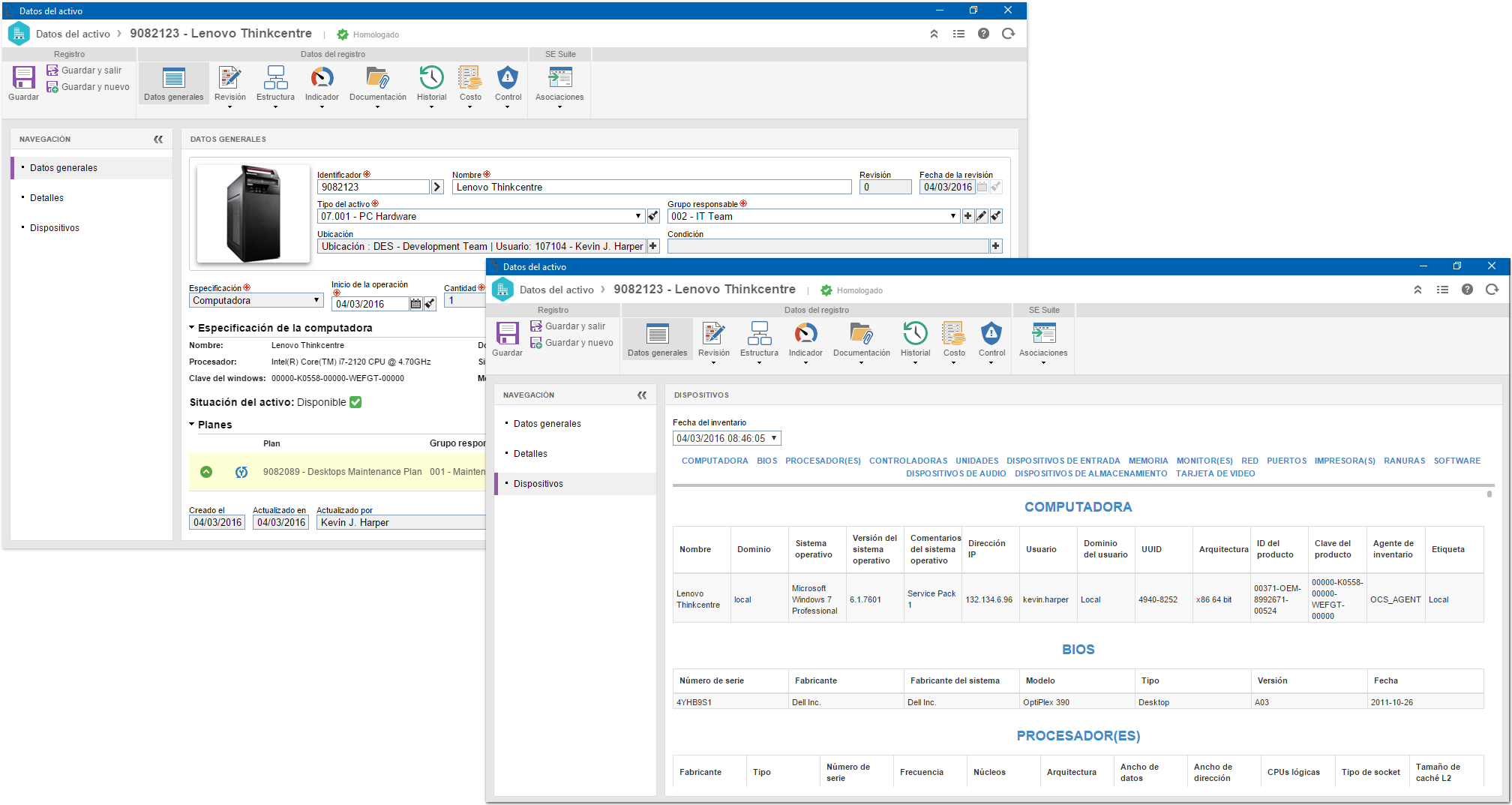Open the Indicador gauge icon in back window
The height and width of the screenshot is (805, 1512).
322,78
